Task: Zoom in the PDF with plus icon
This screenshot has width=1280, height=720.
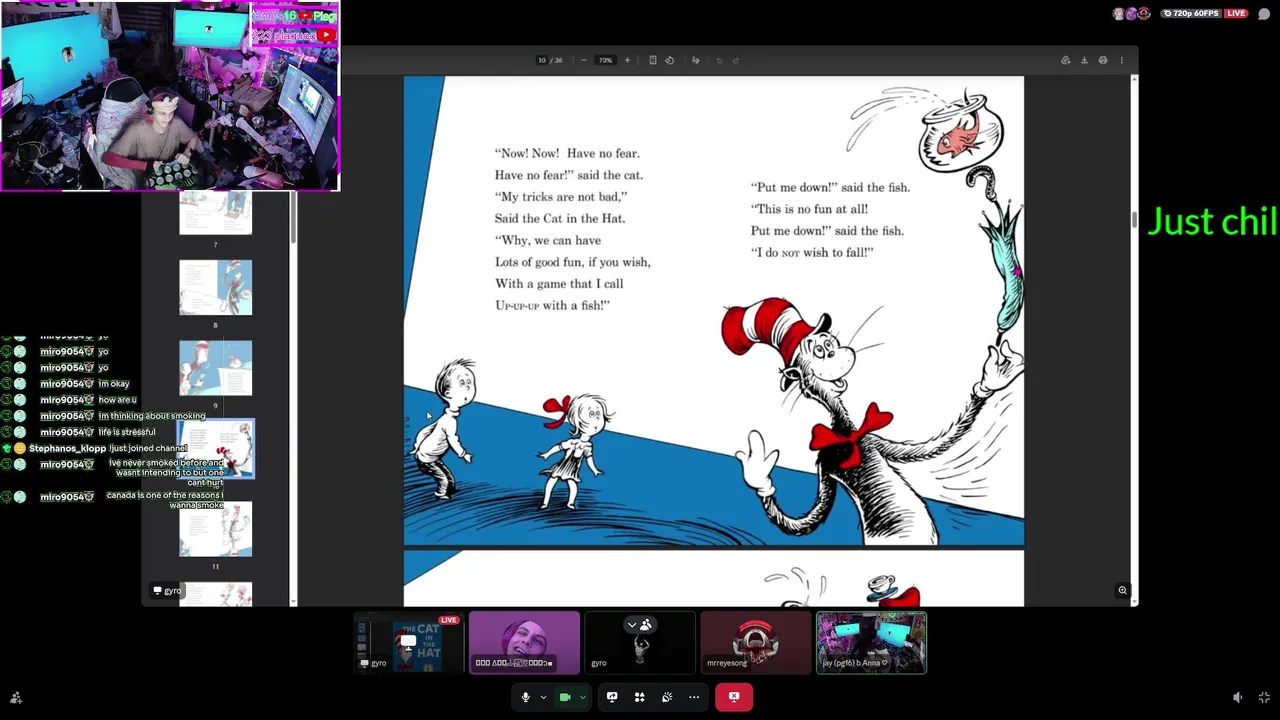Action: [x=627, y=60]
